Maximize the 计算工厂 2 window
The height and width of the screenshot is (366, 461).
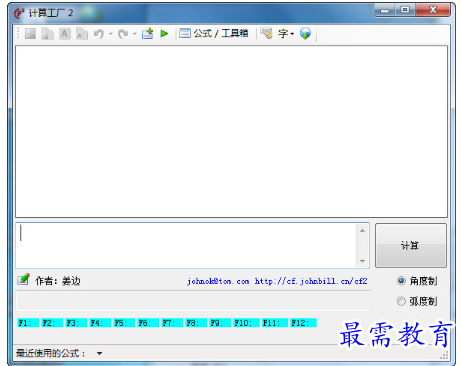tap(405, 10)
